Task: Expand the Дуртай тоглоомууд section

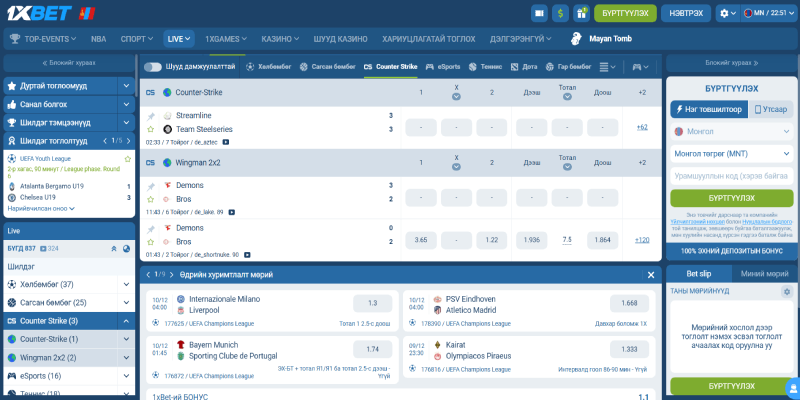Action: point(126,86)
